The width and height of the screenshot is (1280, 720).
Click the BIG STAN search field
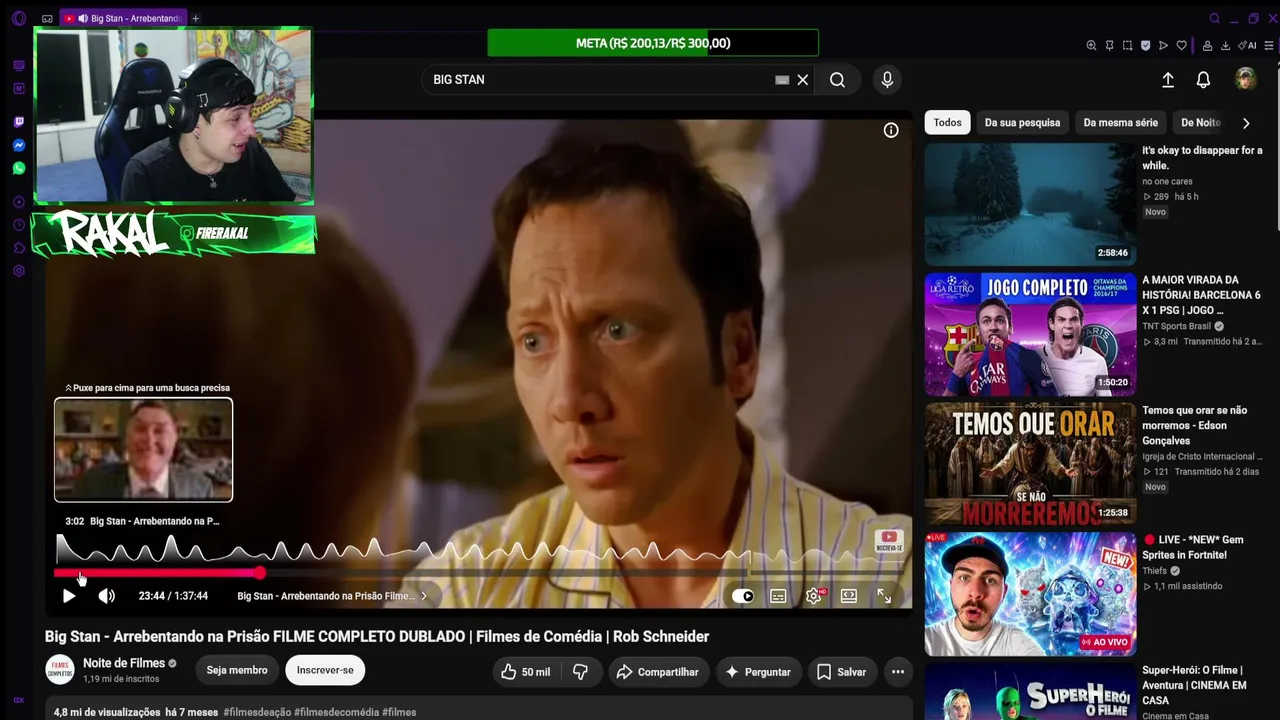(x=598, y=80)
